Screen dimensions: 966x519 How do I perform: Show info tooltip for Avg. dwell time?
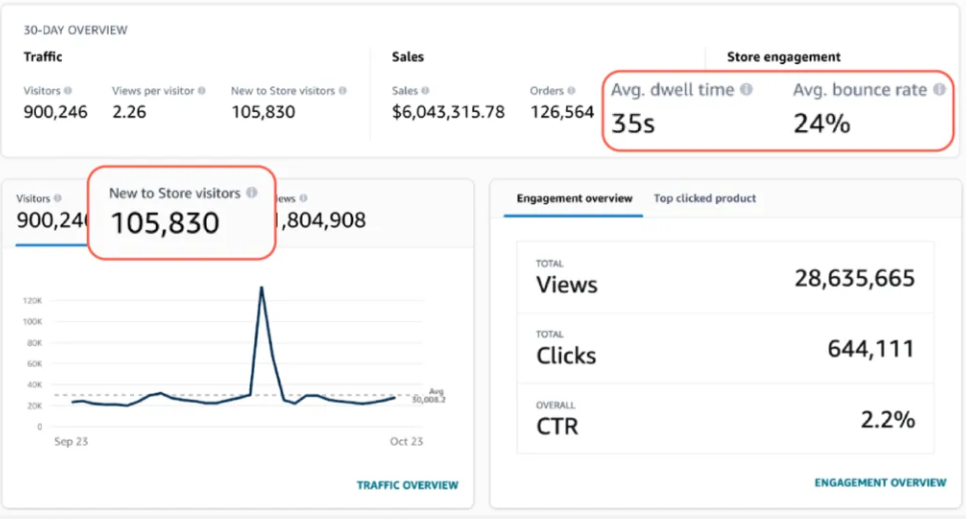pyautogui.click(x=745, y=90)
